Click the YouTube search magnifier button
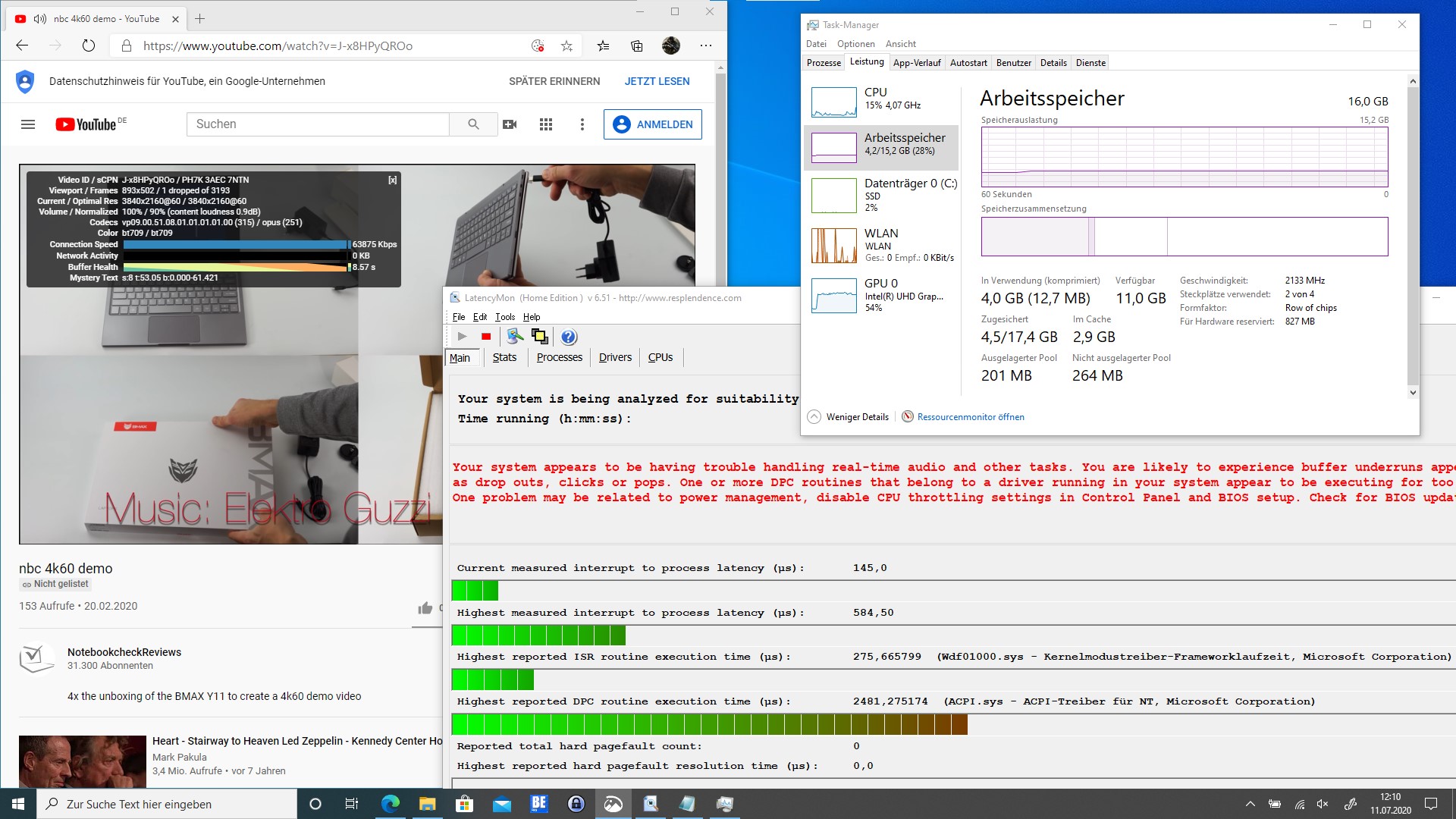The width and height of the screenshot is (1456, 819). [473, 124]
